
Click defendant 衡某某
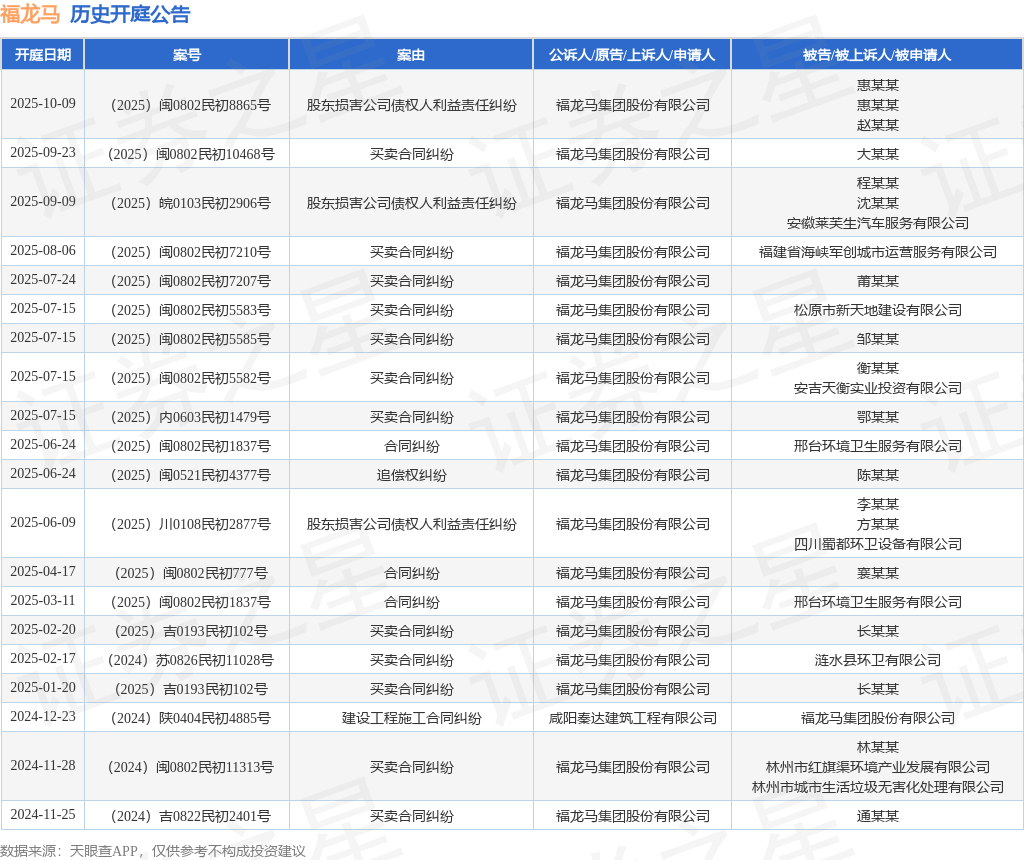[x=878, y=368]
